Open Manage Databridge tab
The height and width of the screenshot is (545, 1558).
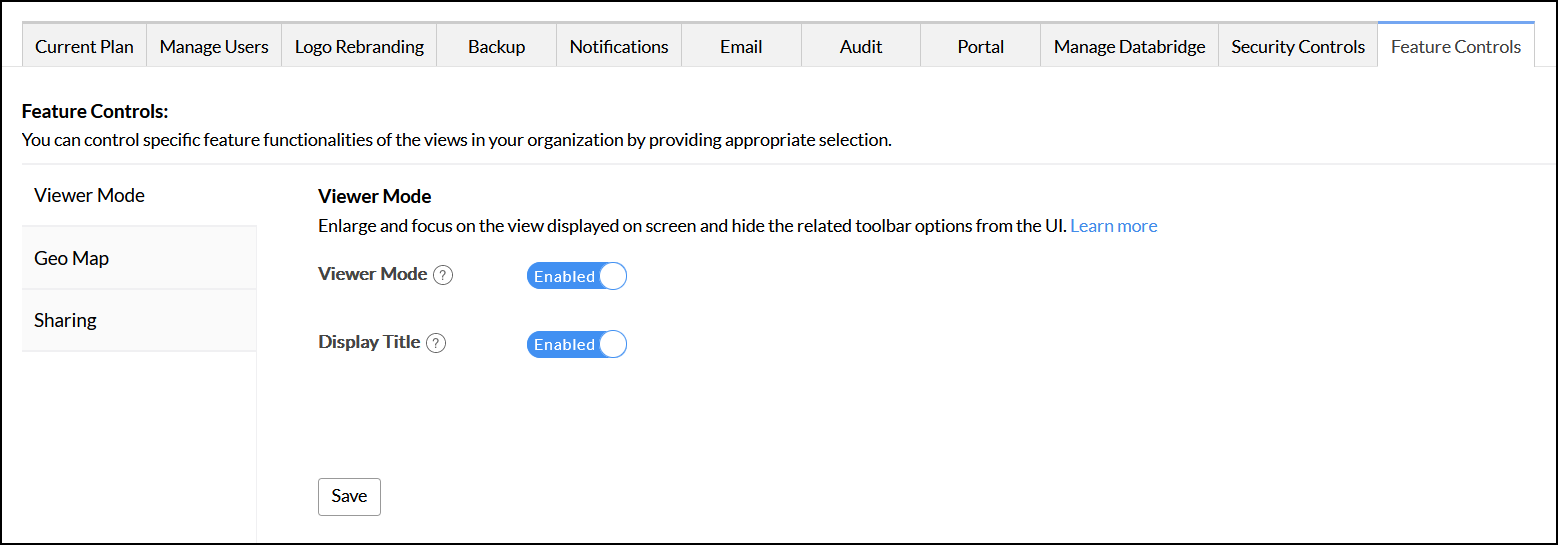(x=1129, y=46)
